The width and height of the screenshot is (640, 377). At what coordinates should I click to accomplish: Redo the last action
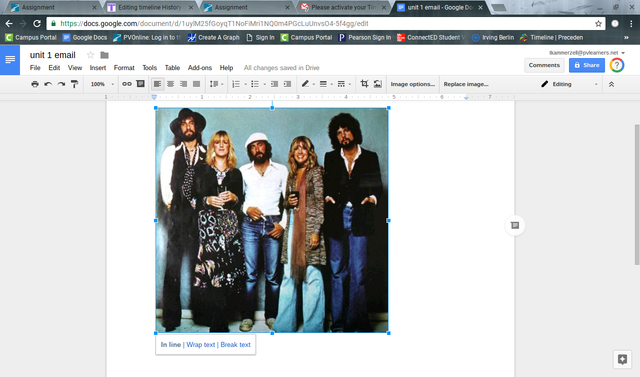tap(61, 84)
